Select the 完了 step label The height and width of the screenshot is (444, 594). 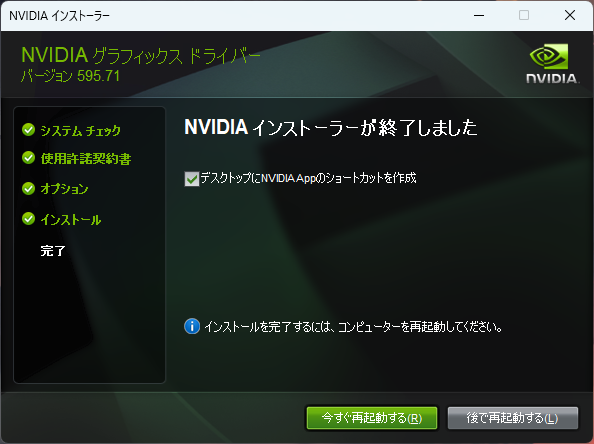pos(53,250)
